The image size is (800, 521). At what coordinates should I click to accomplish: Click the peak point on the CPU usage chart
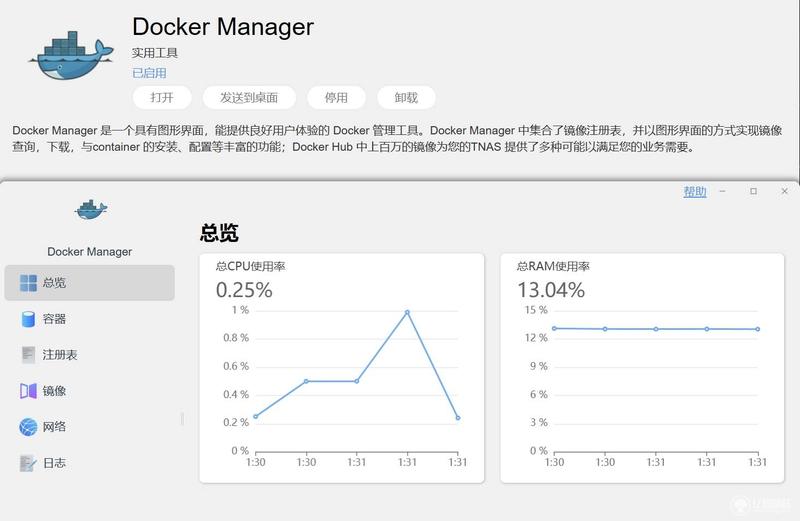click(x=407, y=312)
